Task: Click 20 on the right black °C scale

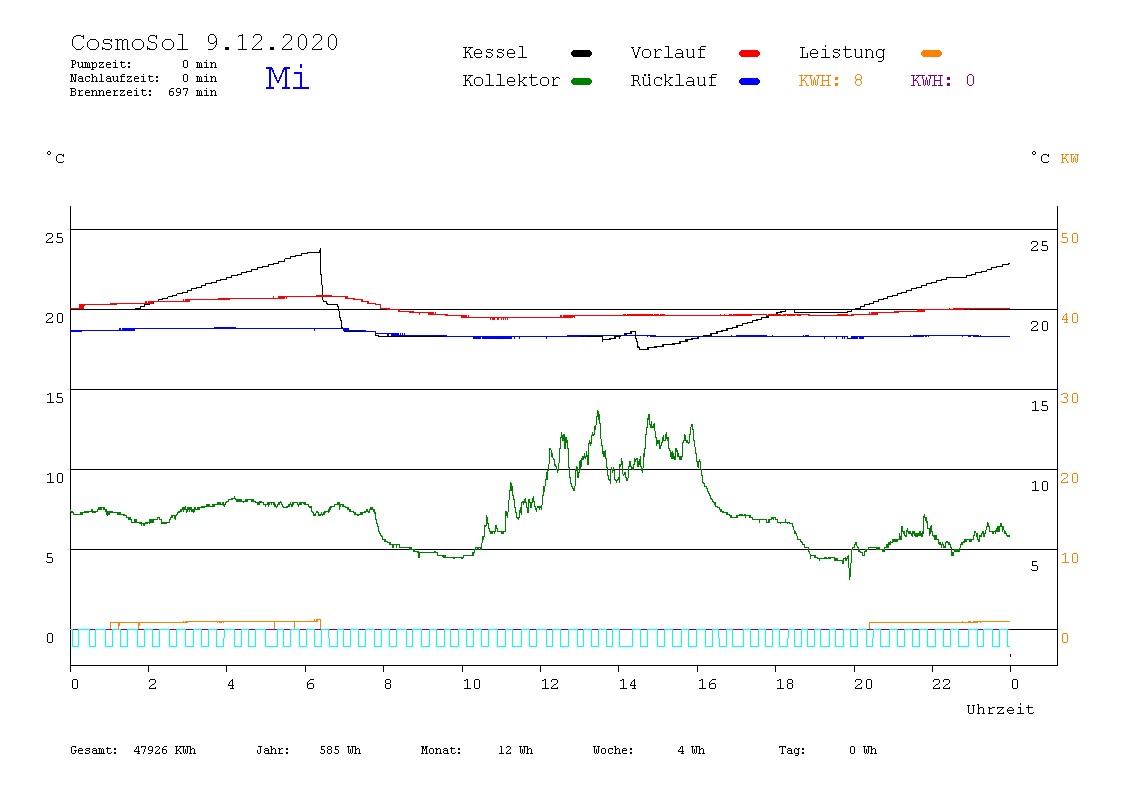Action: [x=1040, y=326]
